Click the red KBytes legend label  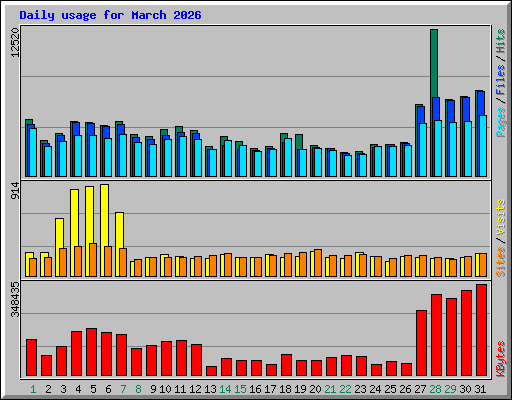[501, 359]
